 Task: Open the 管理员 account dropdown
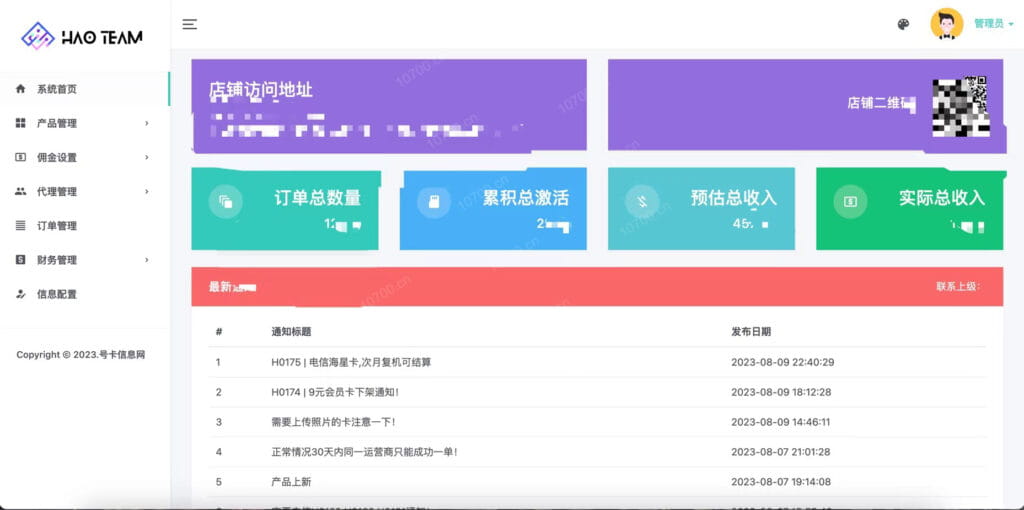[993, 24]
